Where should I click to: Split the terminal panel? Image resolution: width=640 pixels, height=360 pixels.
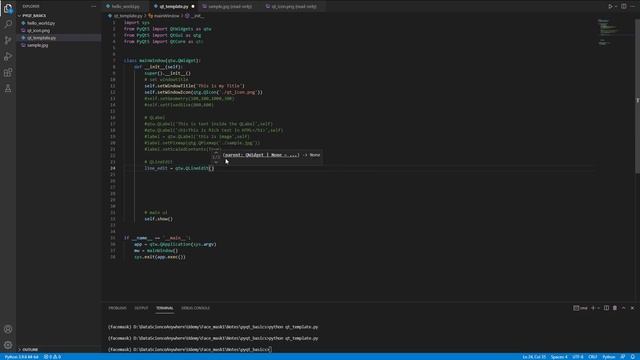pos(607,308)
